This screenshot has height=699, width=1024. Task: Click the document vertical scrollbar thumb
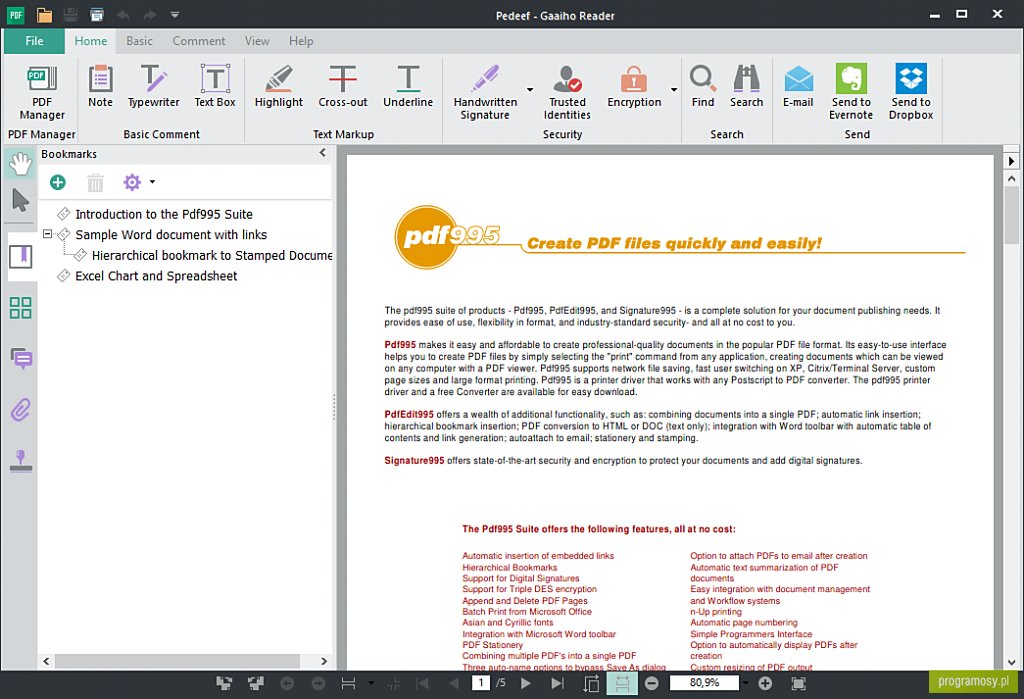pyautogui.click(x=1011, y=216)
